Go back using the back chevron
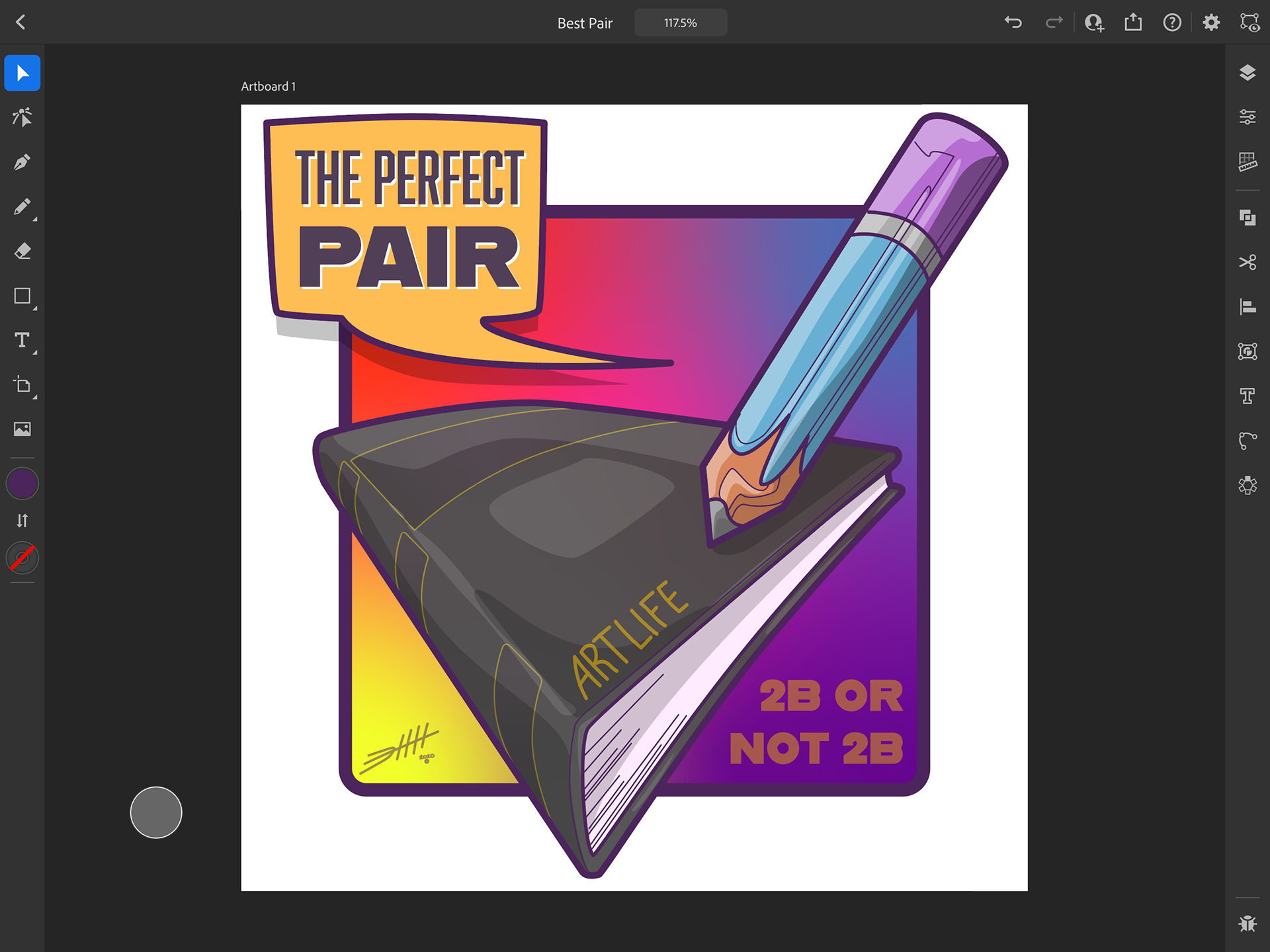Image resolution: width=1270 pixels, height=952 pixels. point(21,22)
